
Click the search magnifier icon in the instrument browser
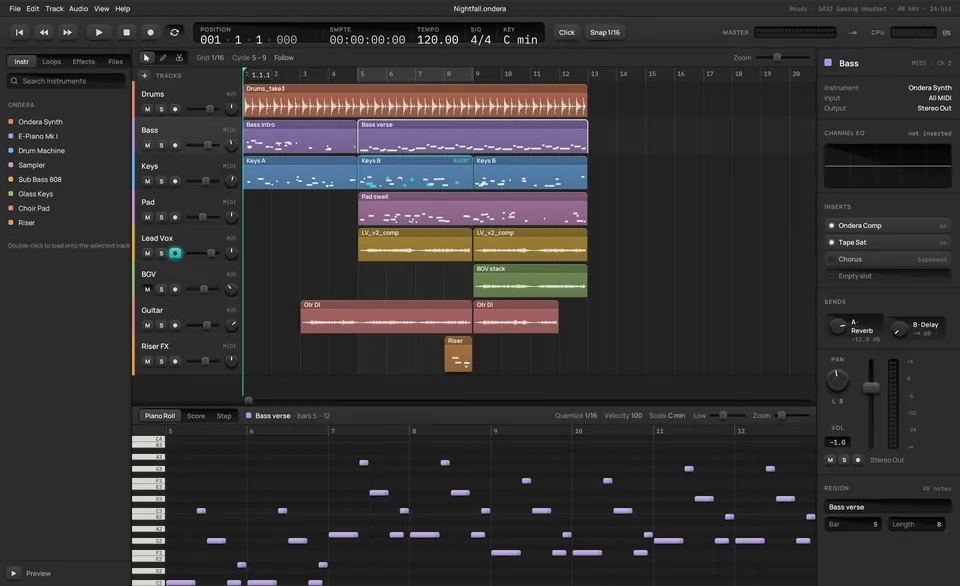(x=14, y=81)
